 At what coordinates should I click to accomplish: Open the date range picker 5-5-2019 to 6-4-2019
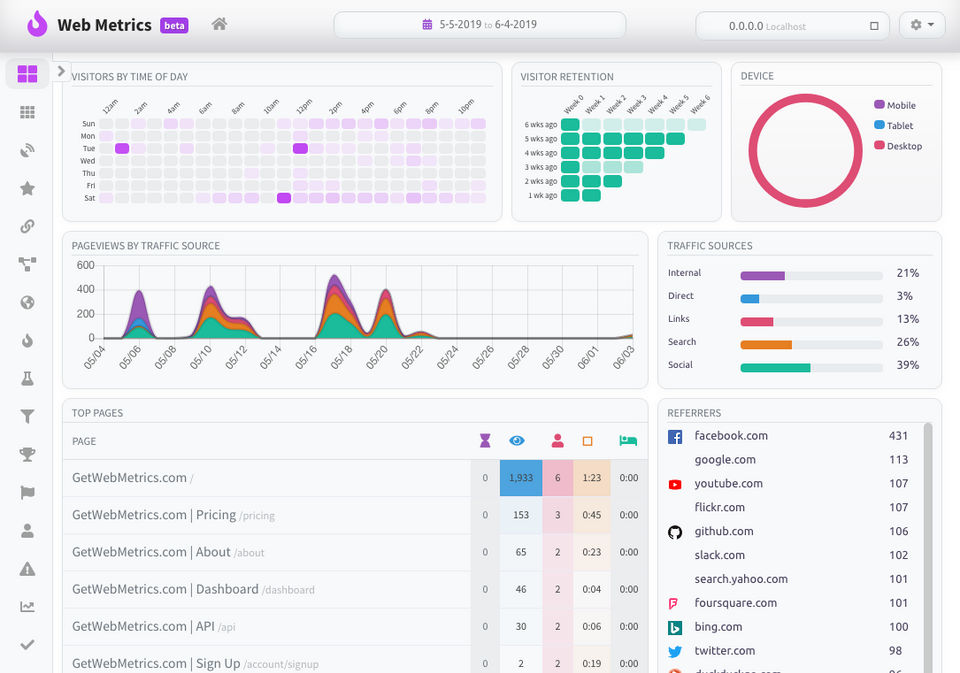click(x=479, y=25)
